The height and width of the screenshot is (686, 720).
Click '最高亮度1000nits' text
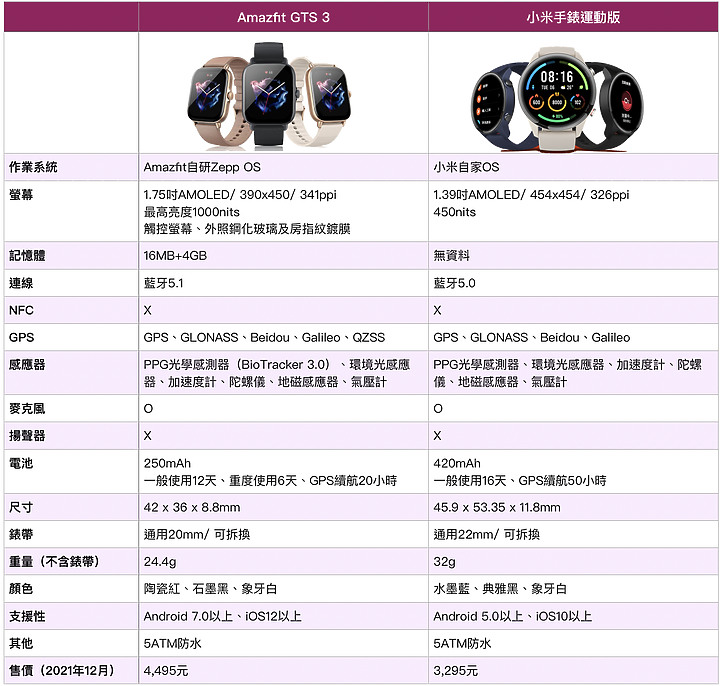click(191, 212)
